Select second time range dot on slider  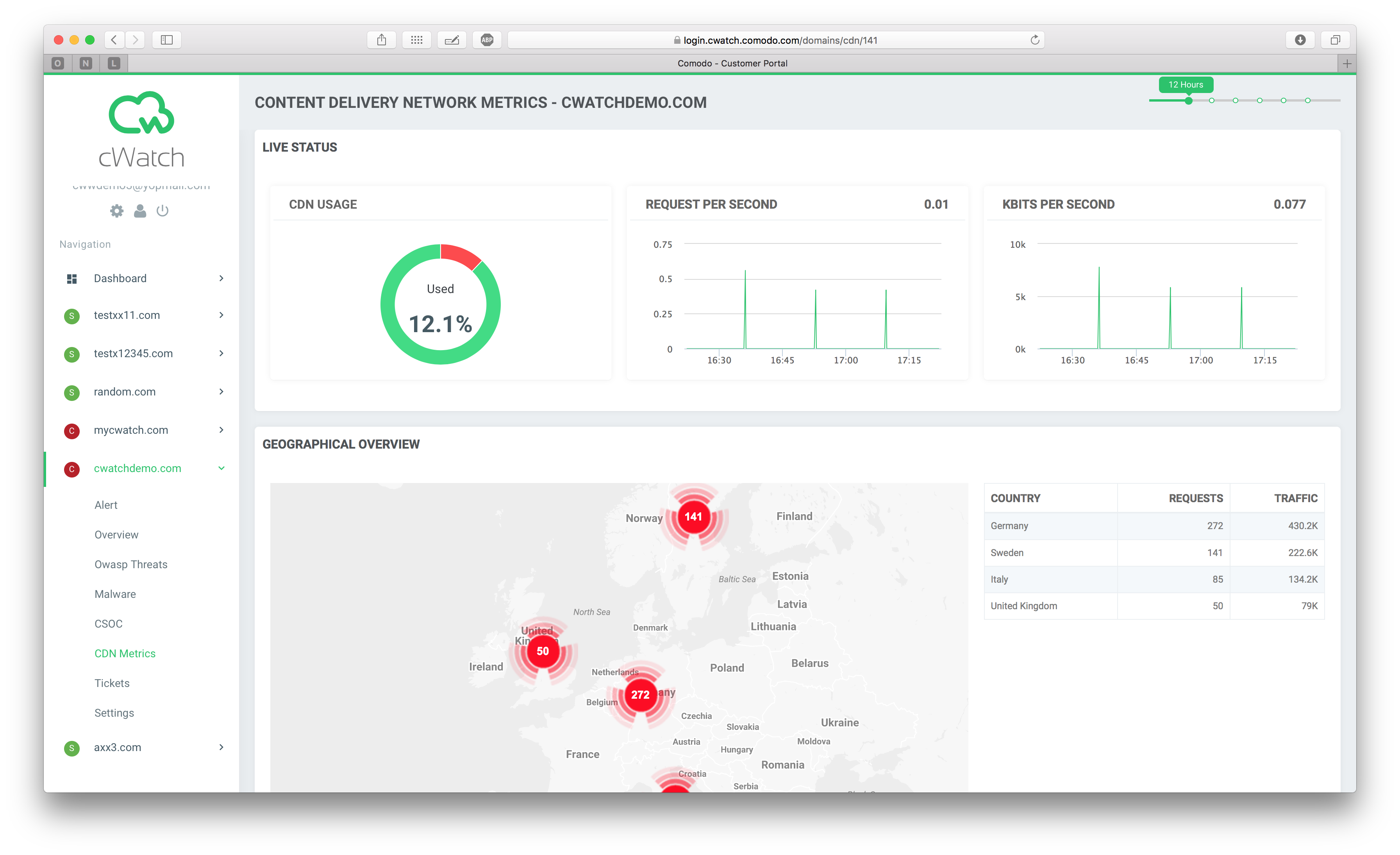[x=1212, y=100]
